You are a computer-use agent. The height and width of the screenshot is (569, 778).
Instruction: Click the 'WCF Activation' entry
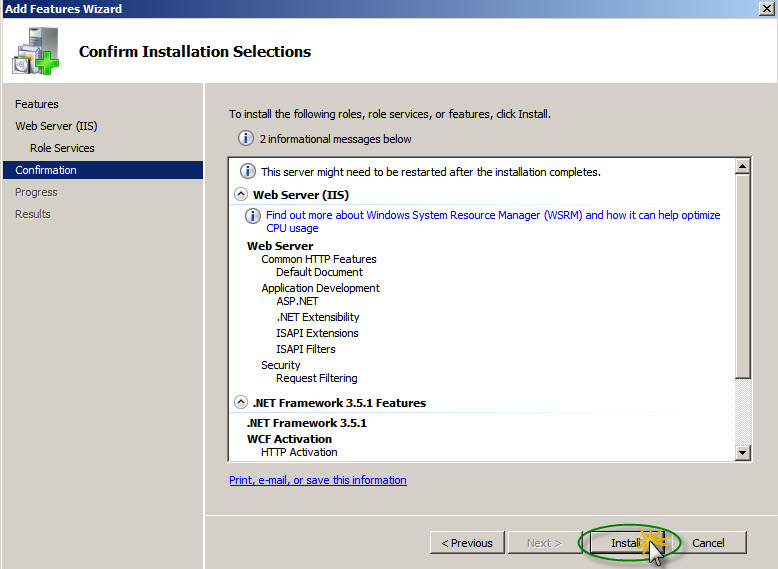coord(289,439)
